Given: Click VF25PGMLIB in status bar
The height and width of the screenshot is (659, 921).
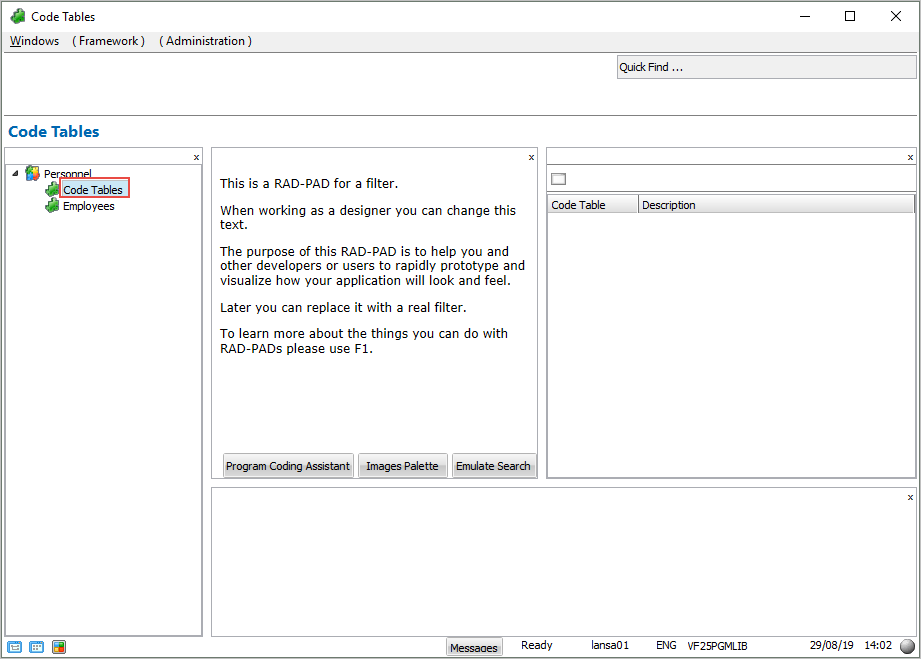Looking at the screenshot, I should [x=717, y=646].
